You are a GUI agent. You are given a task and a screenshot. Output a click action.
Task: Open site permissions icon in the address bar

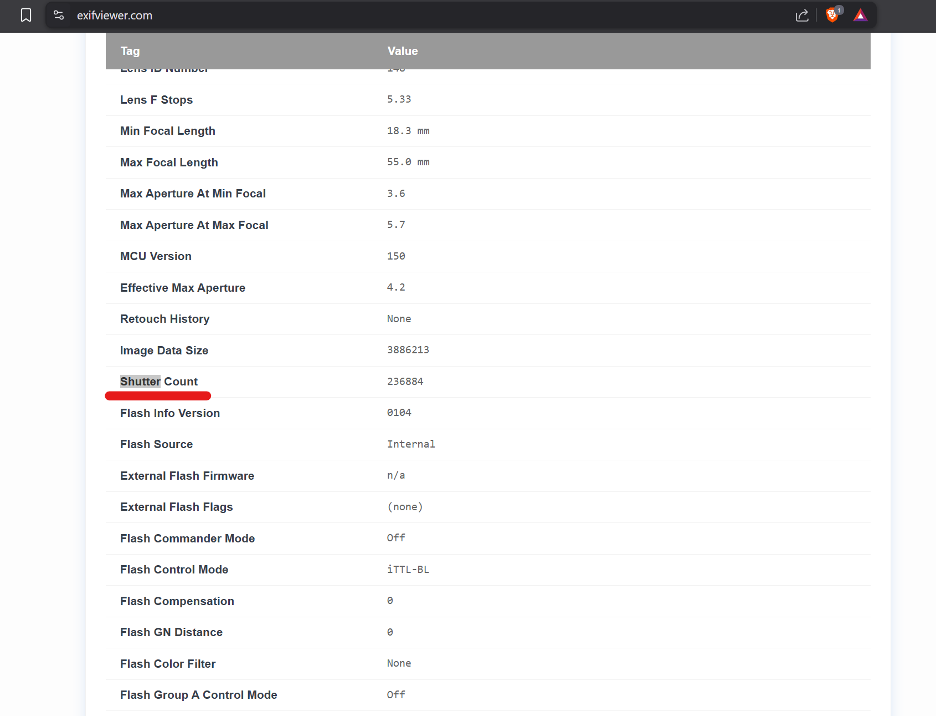[x=58, y=15]
